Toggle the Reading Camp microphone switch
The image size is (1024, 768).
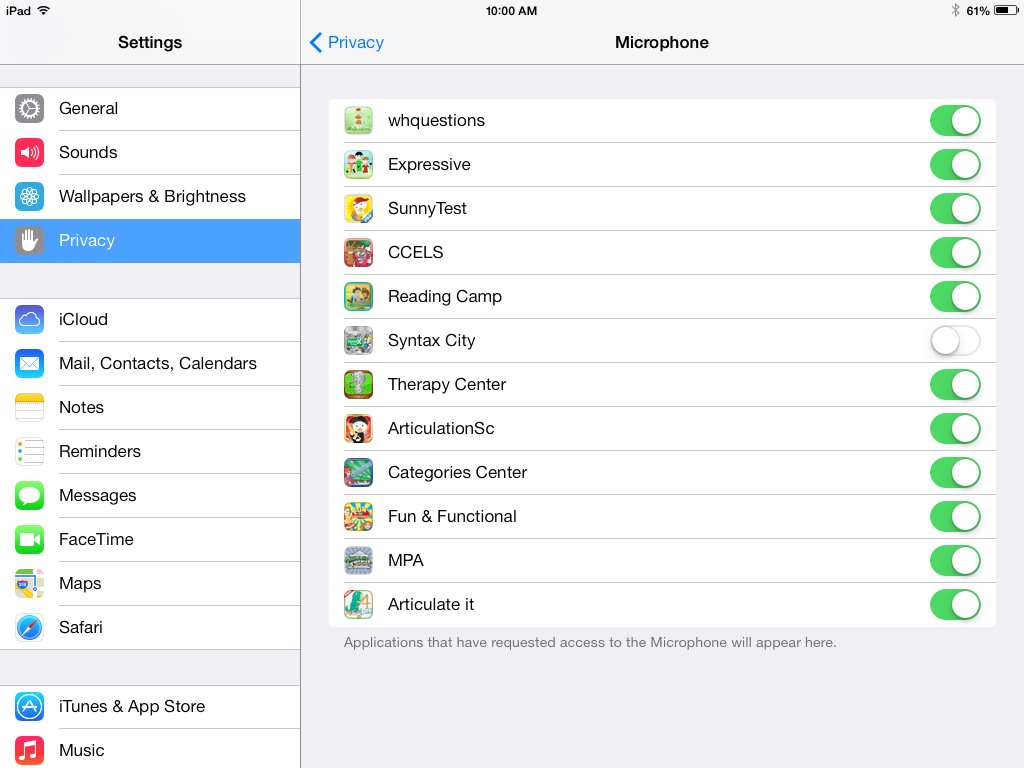tap(955, 296)
